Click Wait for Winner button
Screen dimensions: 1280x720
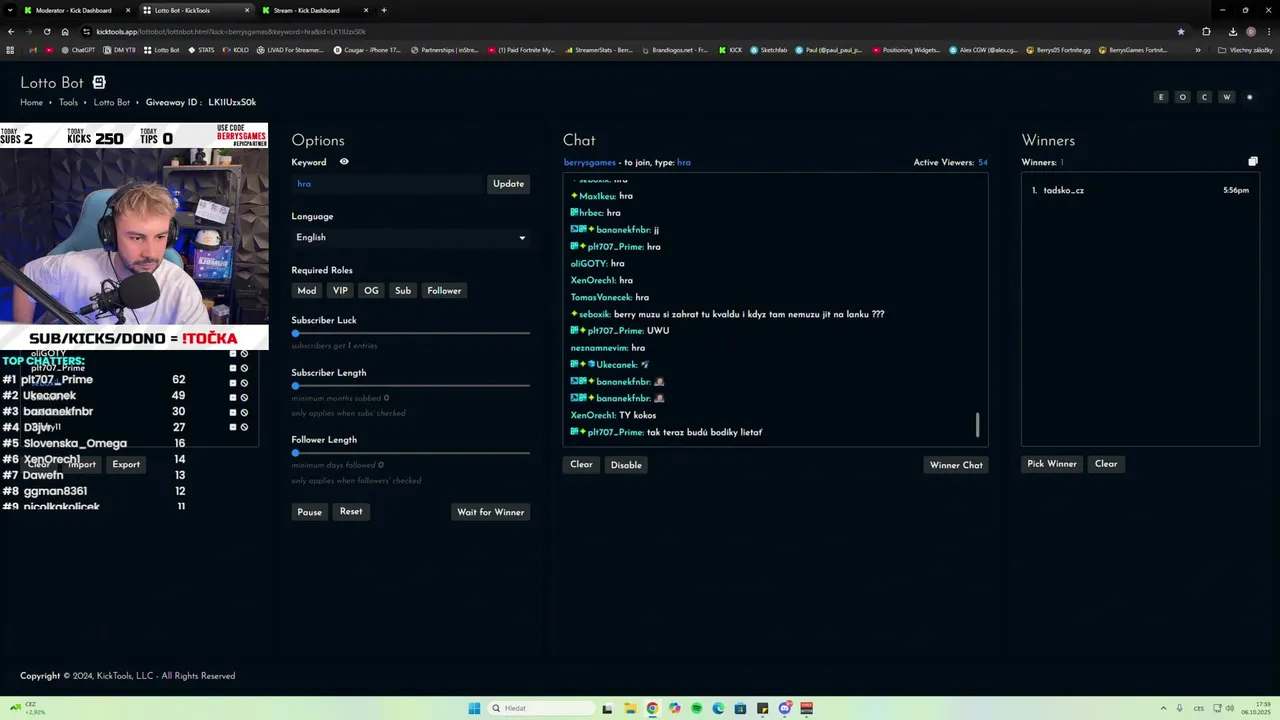(490, 512)
